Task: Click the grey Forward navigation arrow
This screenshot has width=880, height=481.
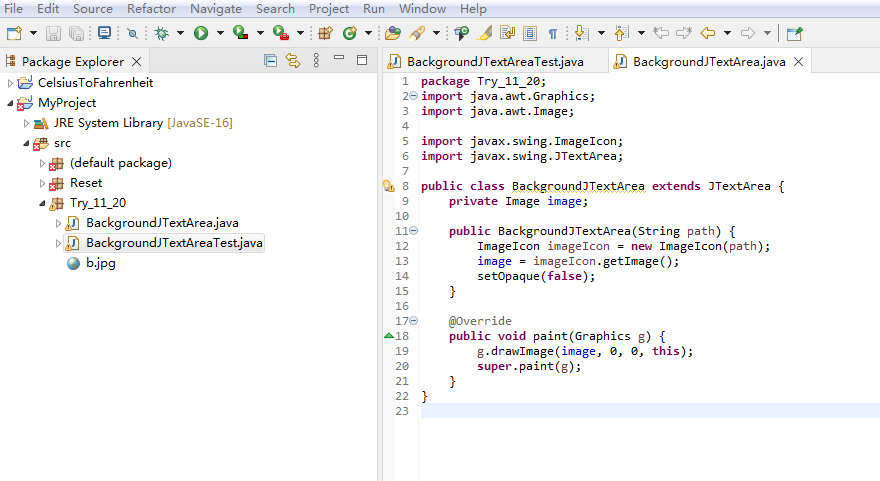Action: coord(748,33)
